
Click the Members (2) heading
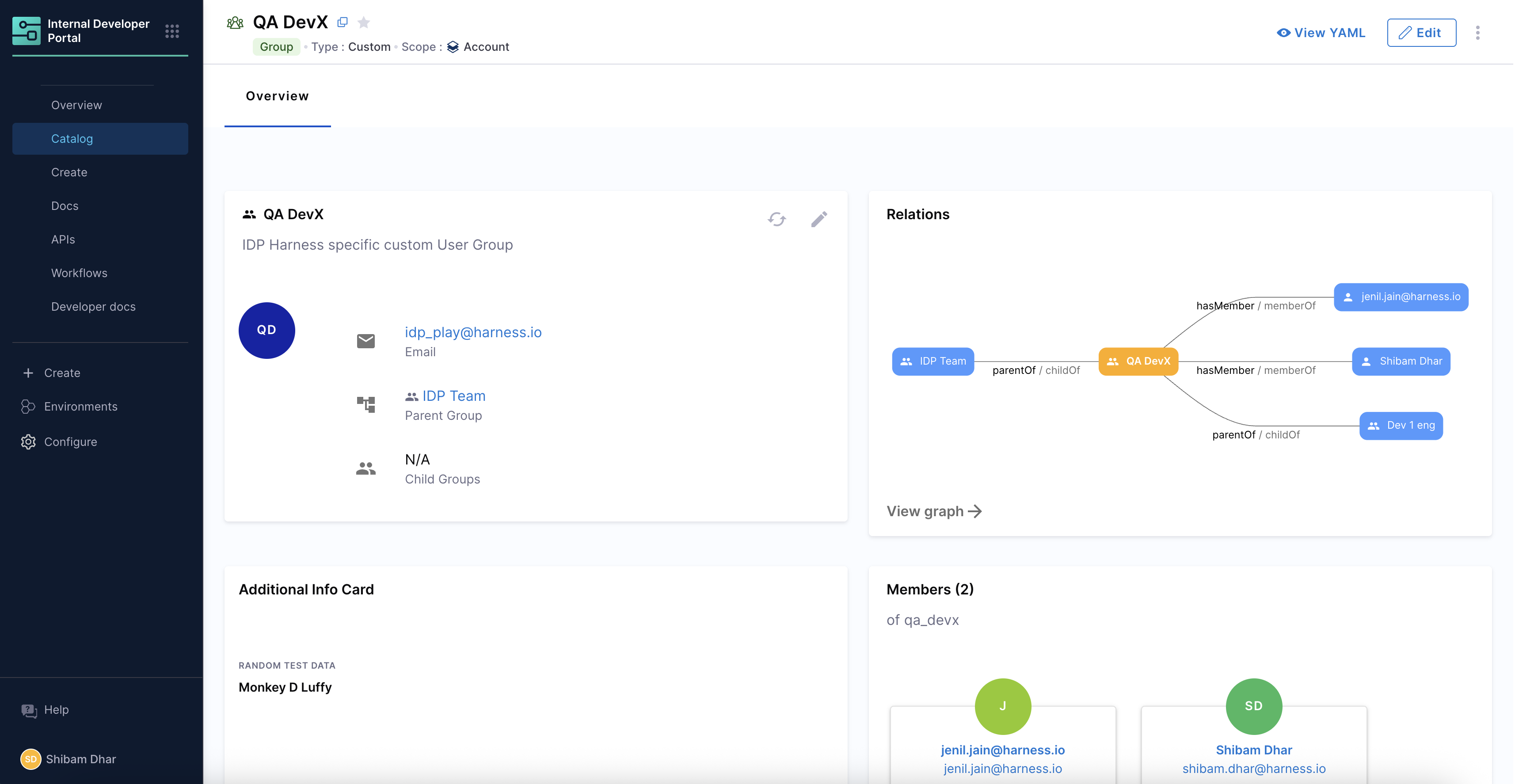930,589
